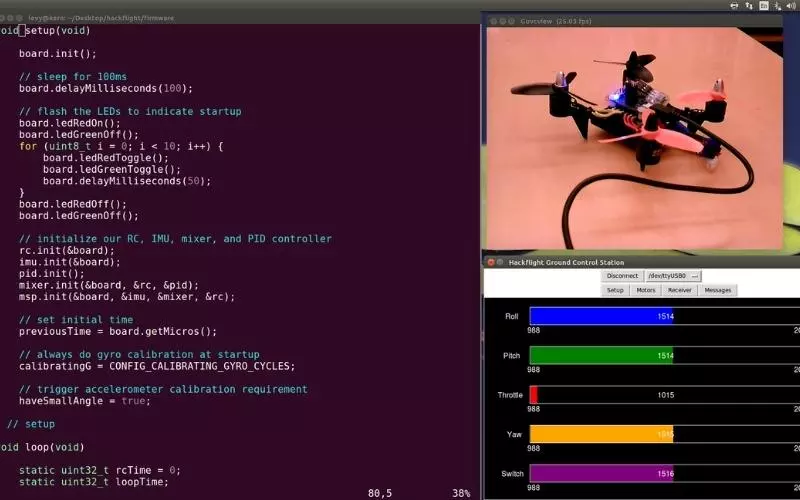This screenshot has height=500, width=800.
Task: Click the Pitch label in the receiver panel
Action: (x=511, y=356)
